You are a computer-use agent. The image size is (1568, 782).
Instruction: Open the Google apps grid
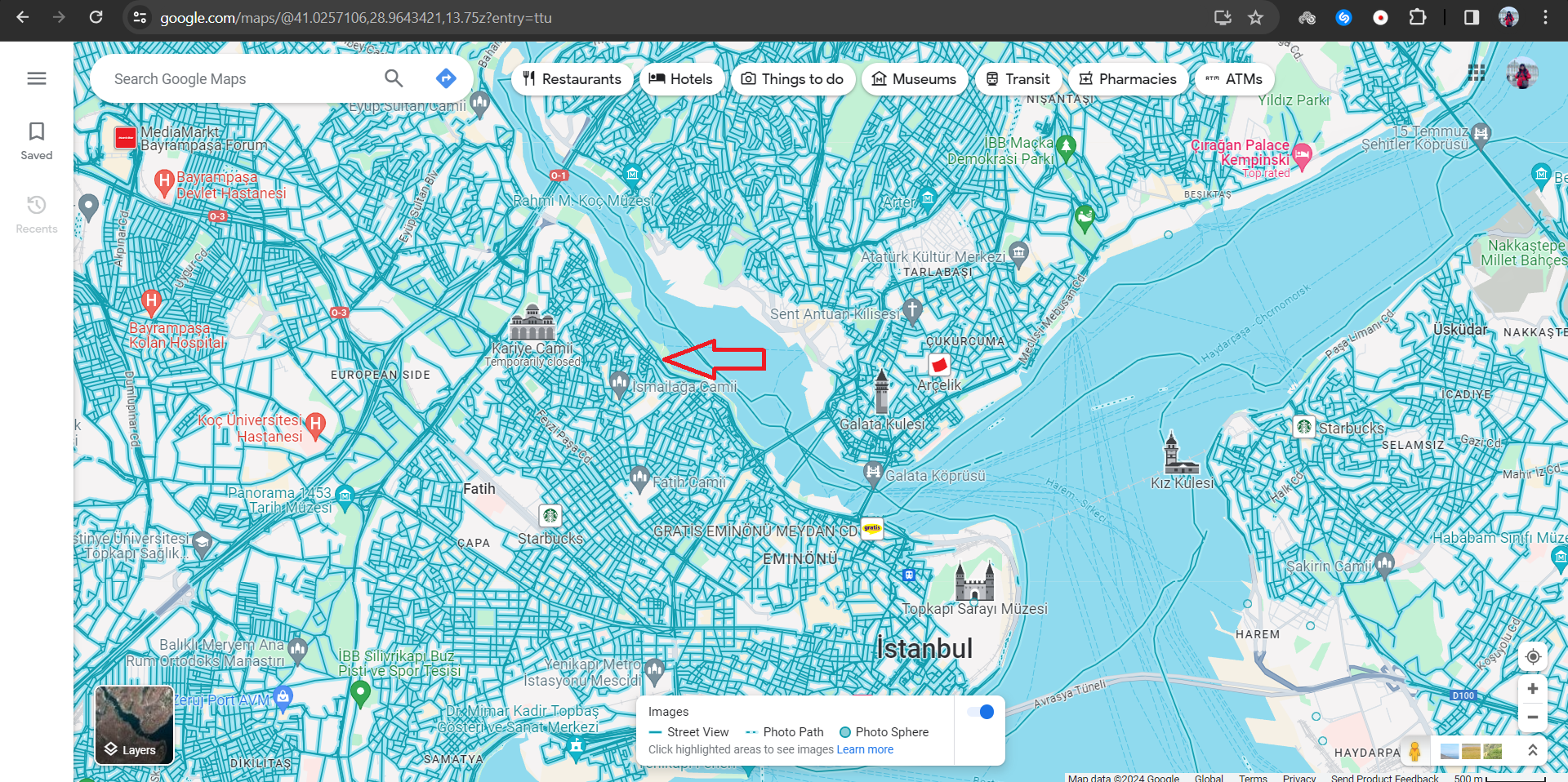coord(1477,73)
